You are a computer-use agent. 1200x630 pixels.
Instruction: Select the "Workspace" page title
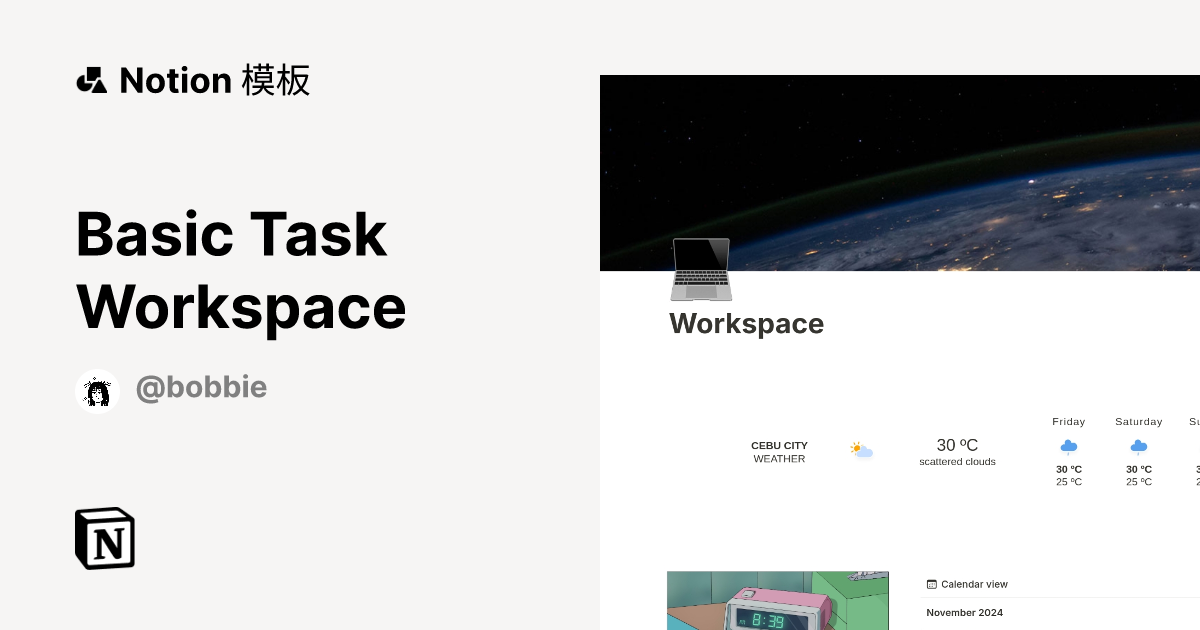click(x=746, y=323)
